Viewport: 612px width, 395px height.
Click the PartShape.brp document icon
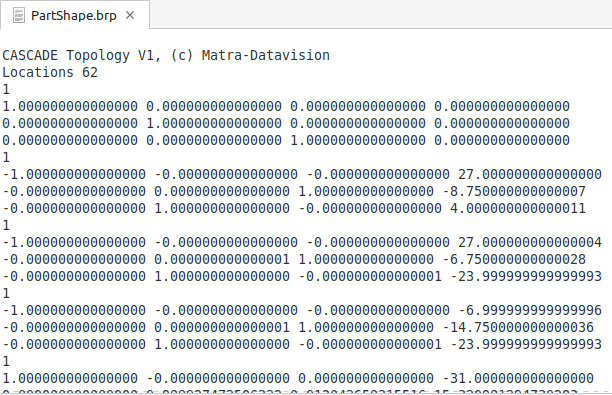[18, 16]
